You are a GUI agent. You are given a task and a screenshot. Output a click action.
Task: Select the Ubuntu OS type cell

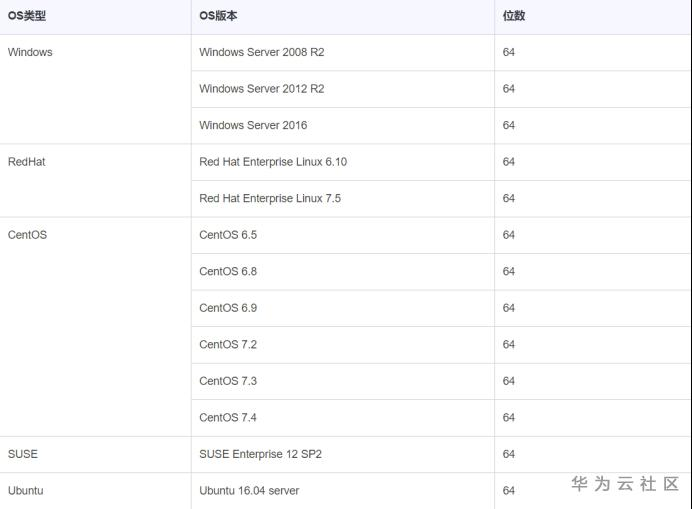coord(26,491)
